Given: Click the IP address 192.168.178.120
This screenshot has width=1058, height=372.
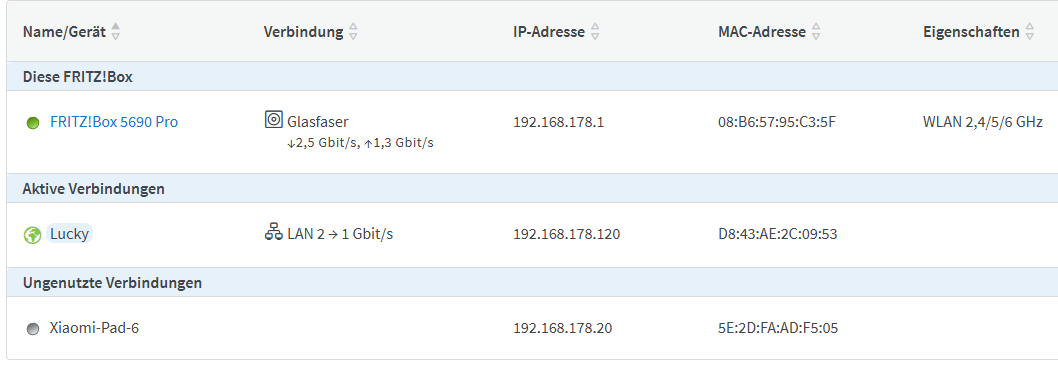Looking at the screenshot, I should (x=567, y=234).
